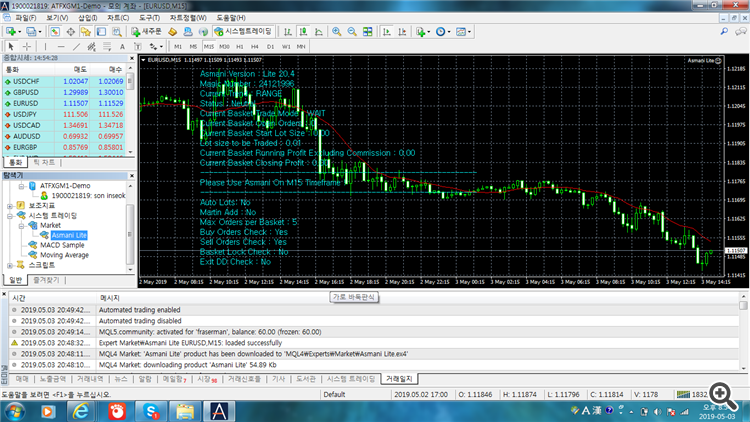Open the indicators list dropdown icon

pyautogui.click(x=423, y=32)
